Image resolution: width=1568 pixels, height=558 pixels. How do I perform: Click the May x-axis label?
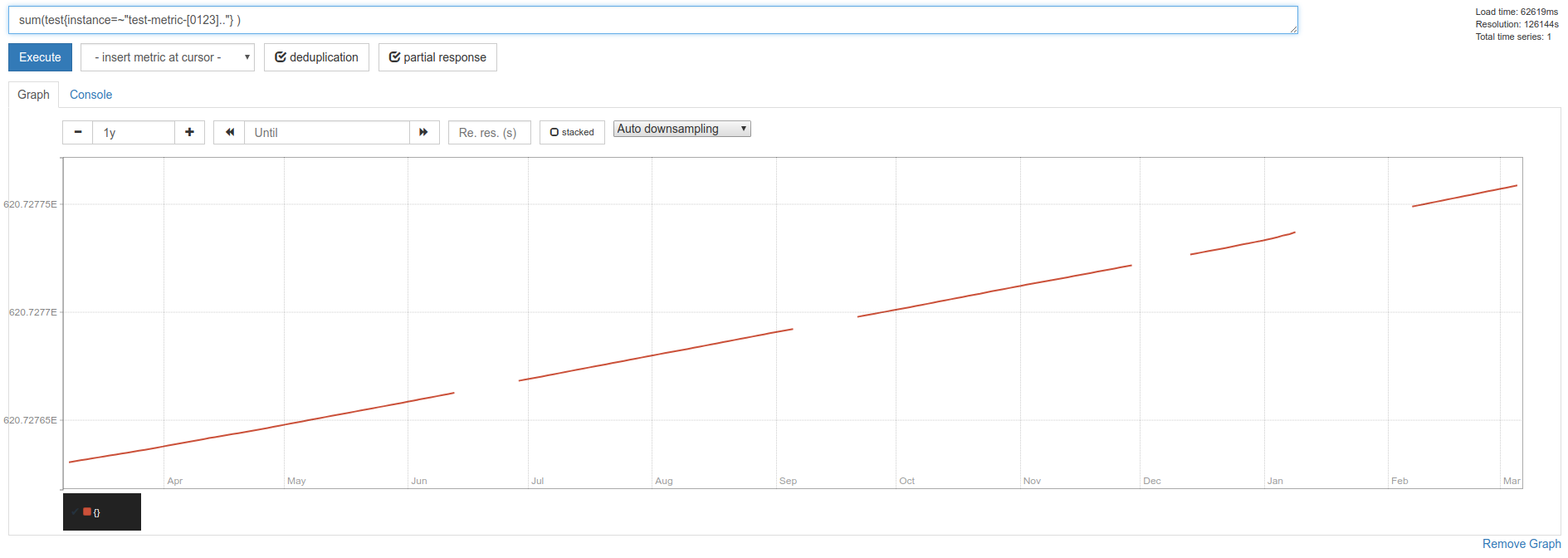(296, 481)
